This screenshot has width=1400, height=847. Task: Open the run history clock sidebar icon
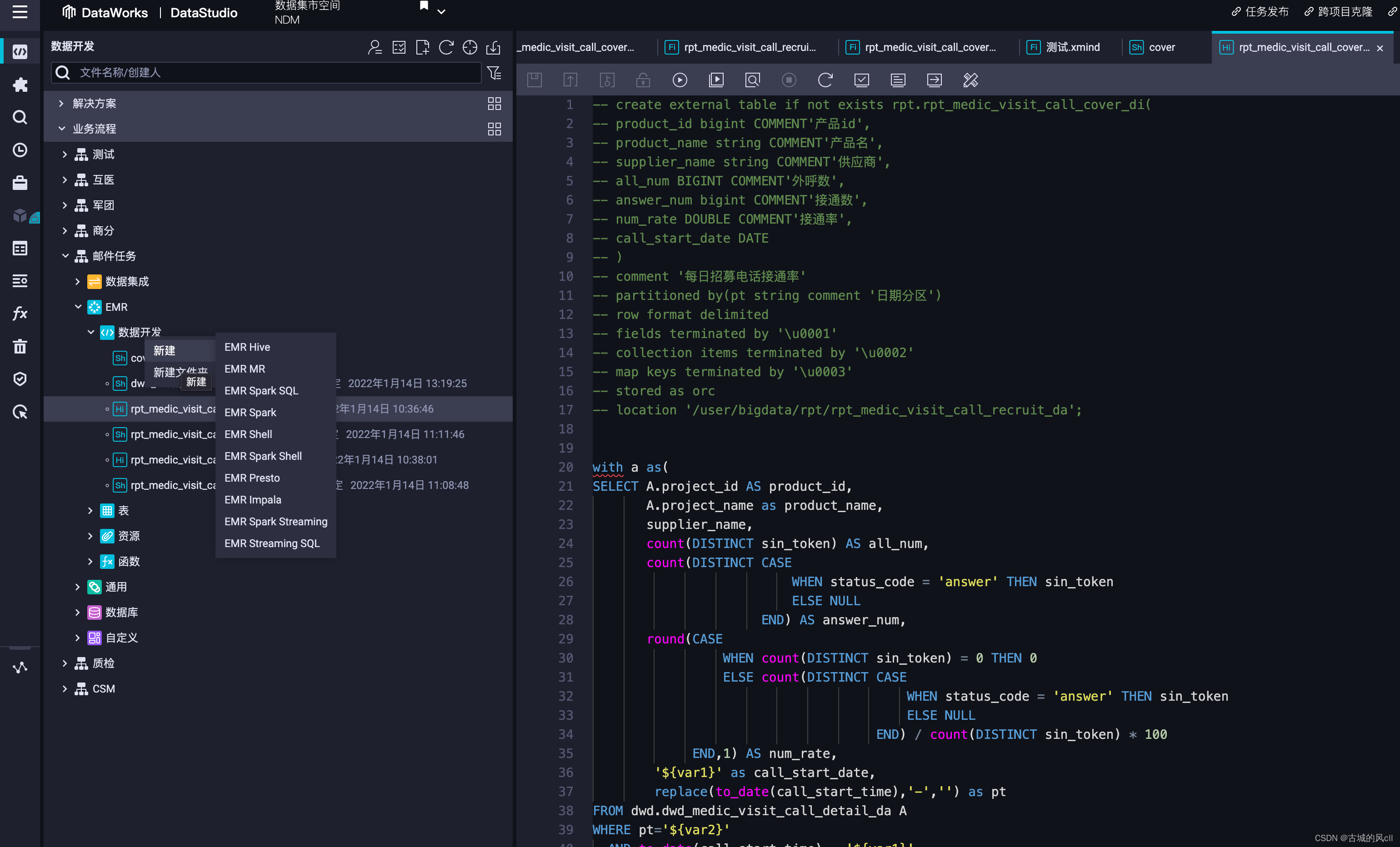pyautogui.click(x=20, y=150)
